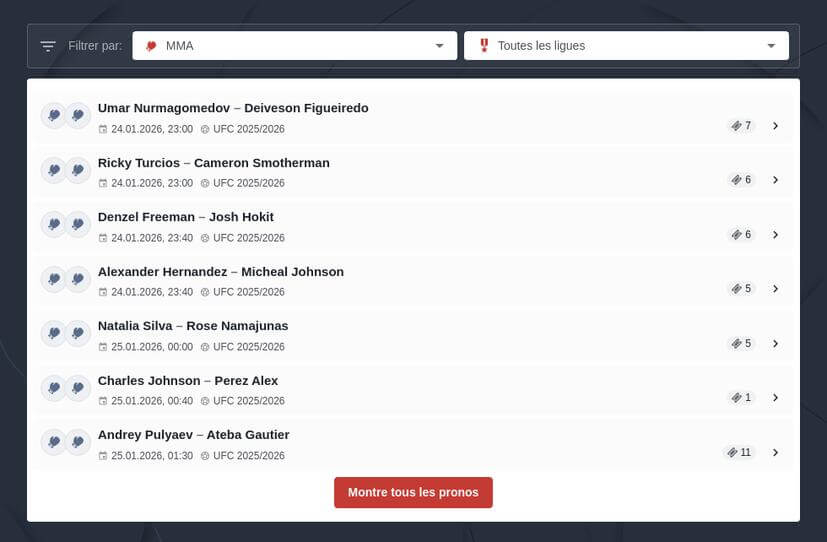827x542 pixels.
Task: Click the tips count badge showing 7
Action: [x=741, y=126]
